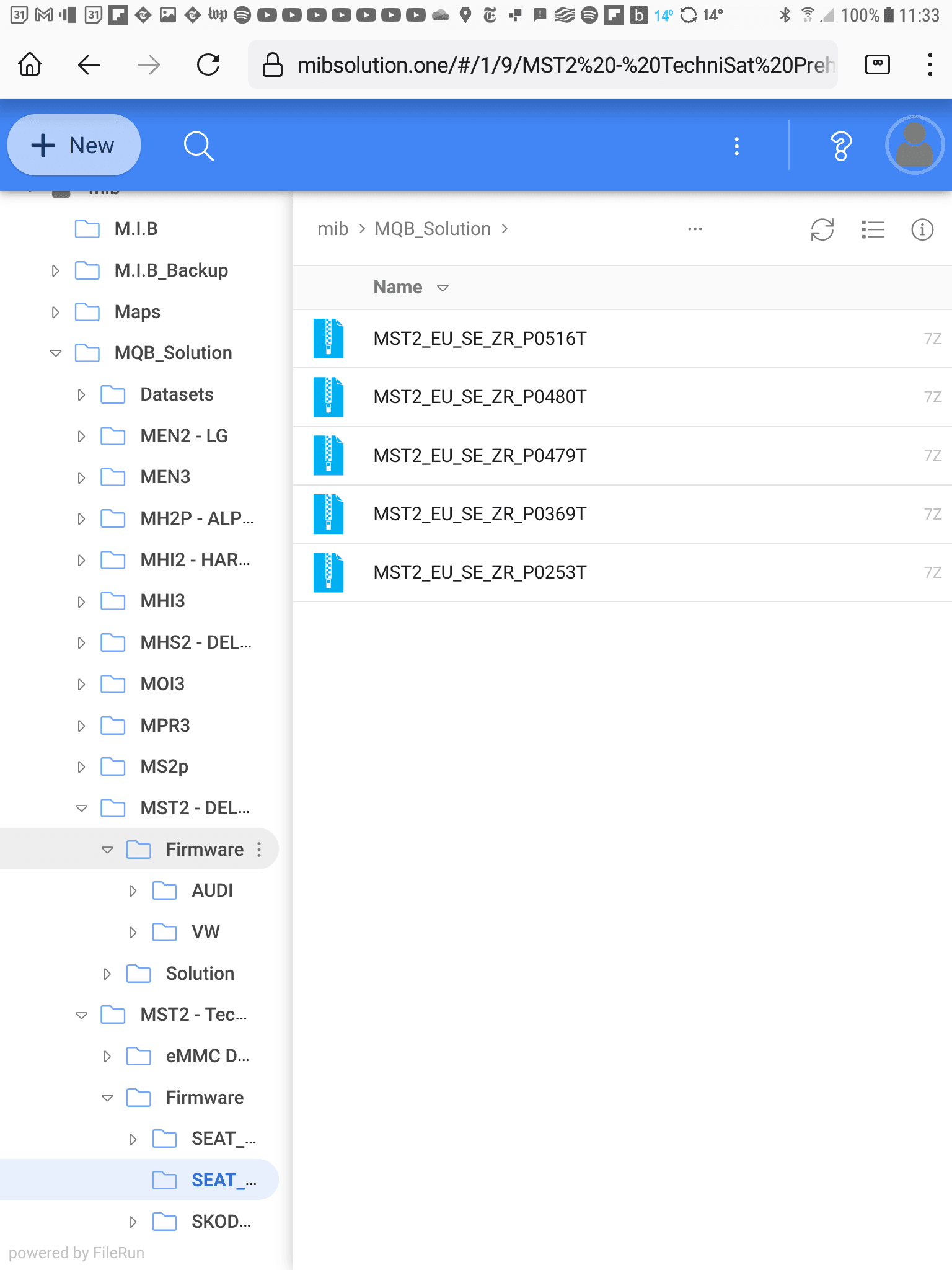This screenshot has width=952, height=1270.
Task: Select highlighted SEAT_ folder
Action: 224,1180
